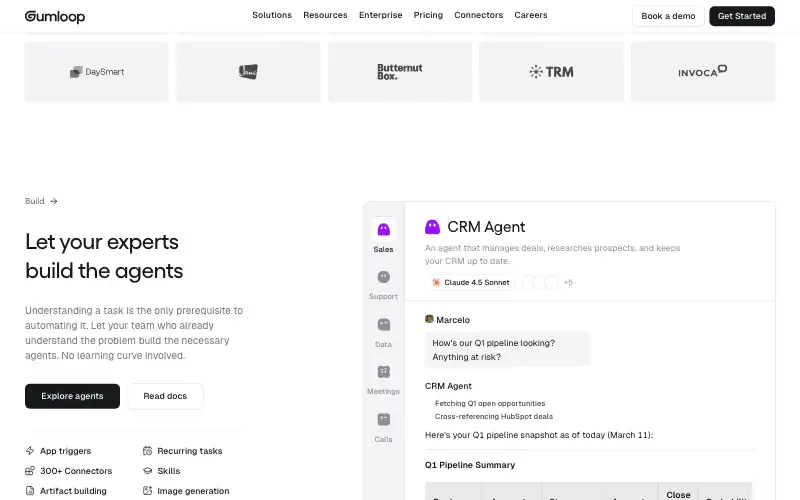Click the "Skills" feature text
Screen dimensions: 800x500
(168, 471)
